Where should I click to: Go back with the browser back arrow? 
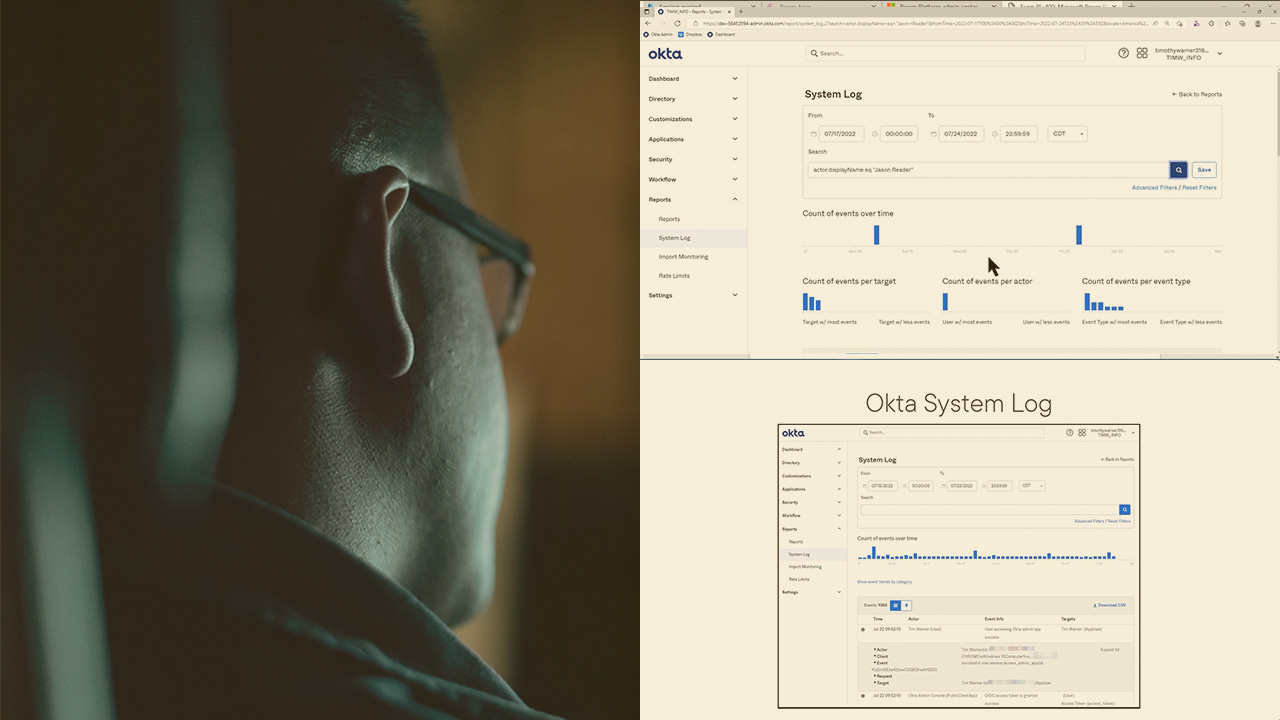(648, 23)
